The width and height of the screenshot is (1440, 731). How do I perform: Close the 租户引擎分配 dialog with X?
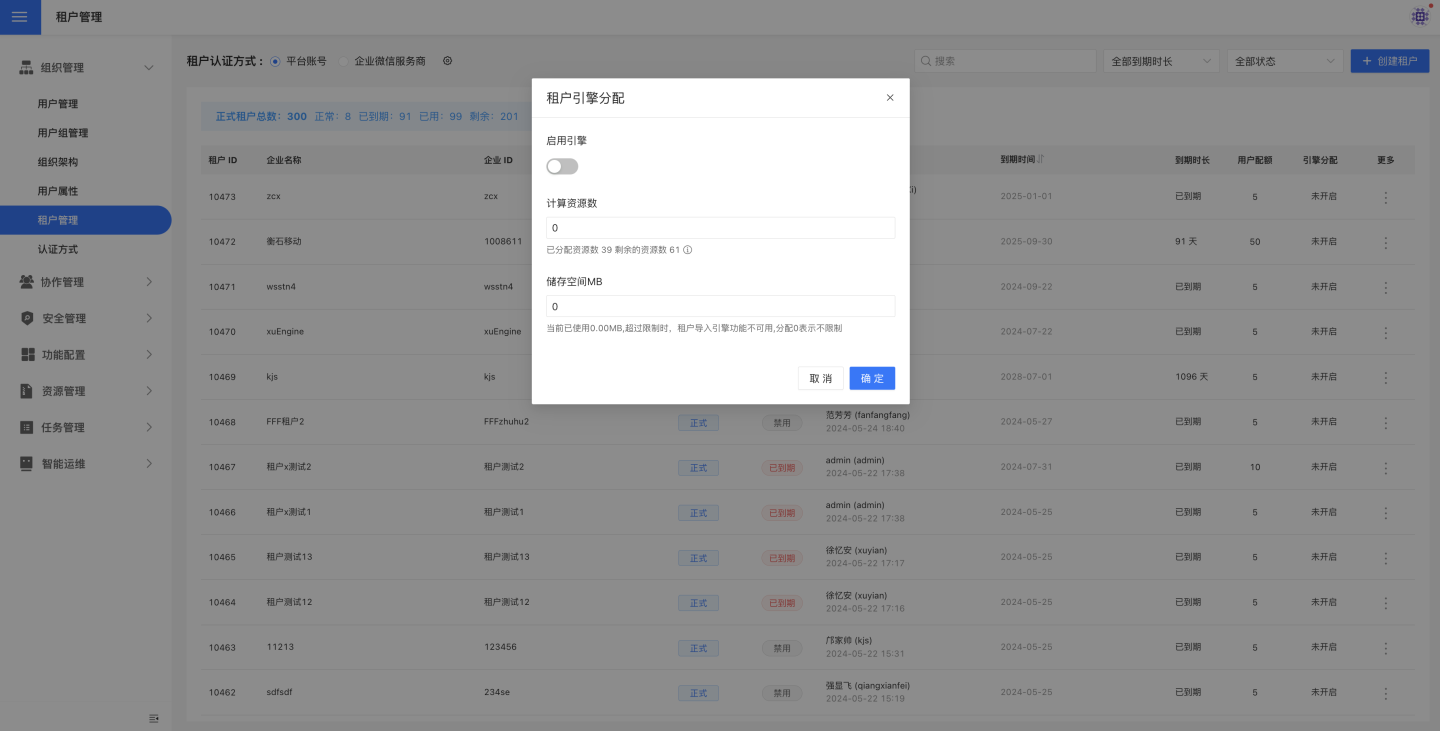[890, 98]
